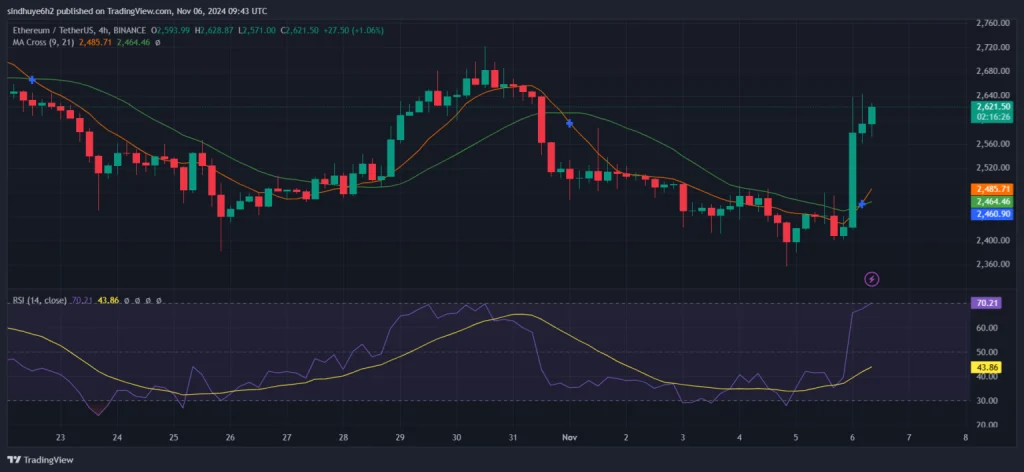Click the null symbol after MA Cross values
The image size is (1024, 472).
[158, 41]
